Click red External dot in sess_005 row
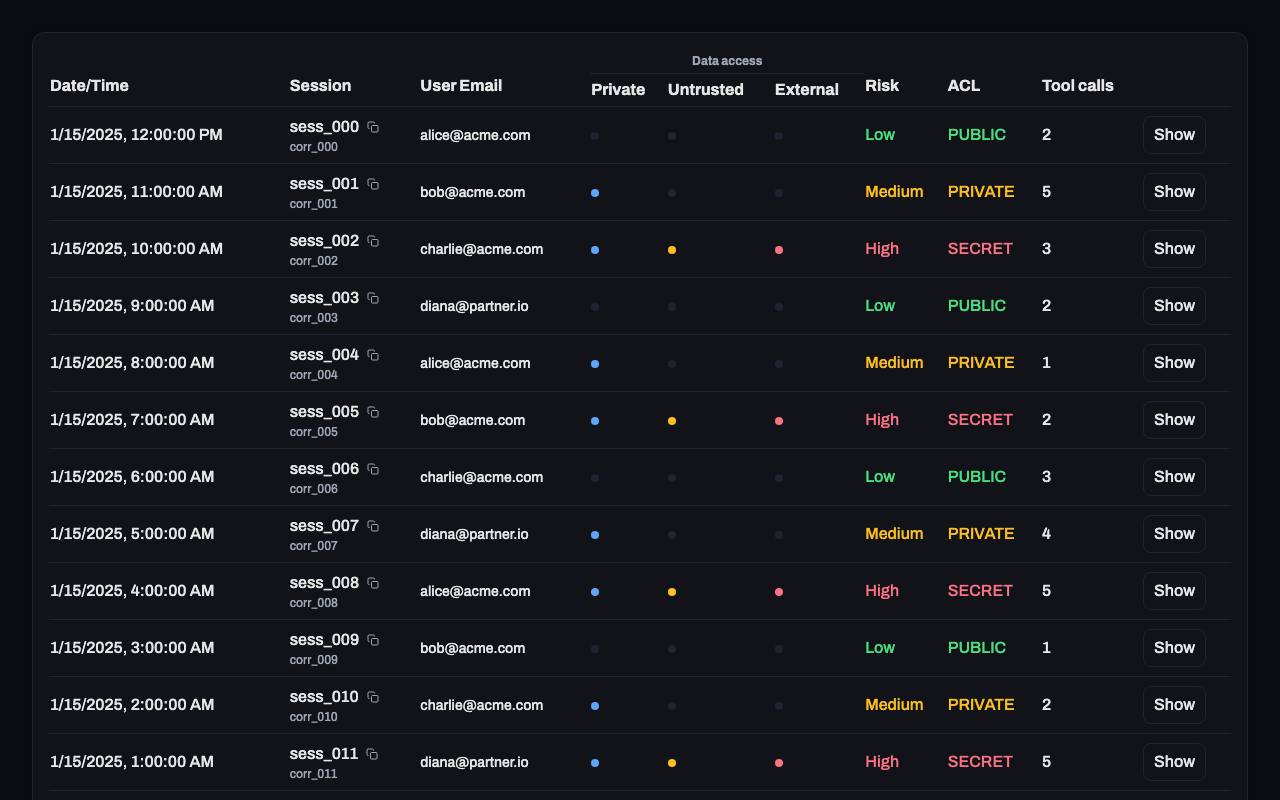Viewport: 1280px width, 800px height. 779,421
